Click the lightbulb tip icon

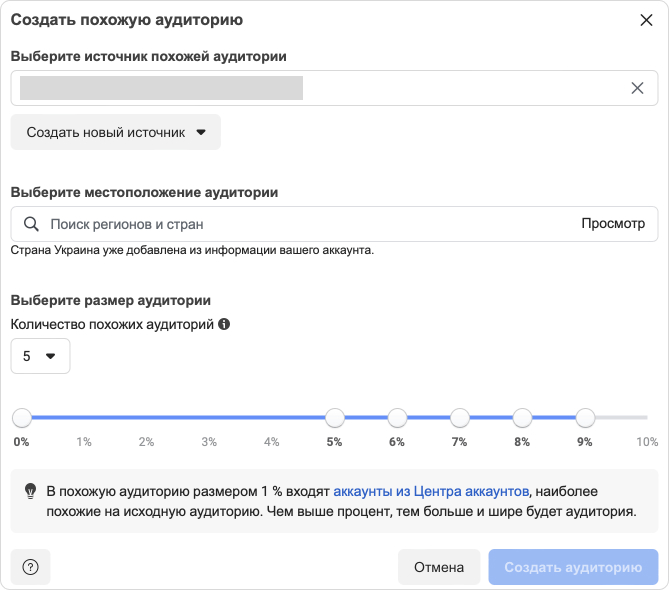[30, 491]
